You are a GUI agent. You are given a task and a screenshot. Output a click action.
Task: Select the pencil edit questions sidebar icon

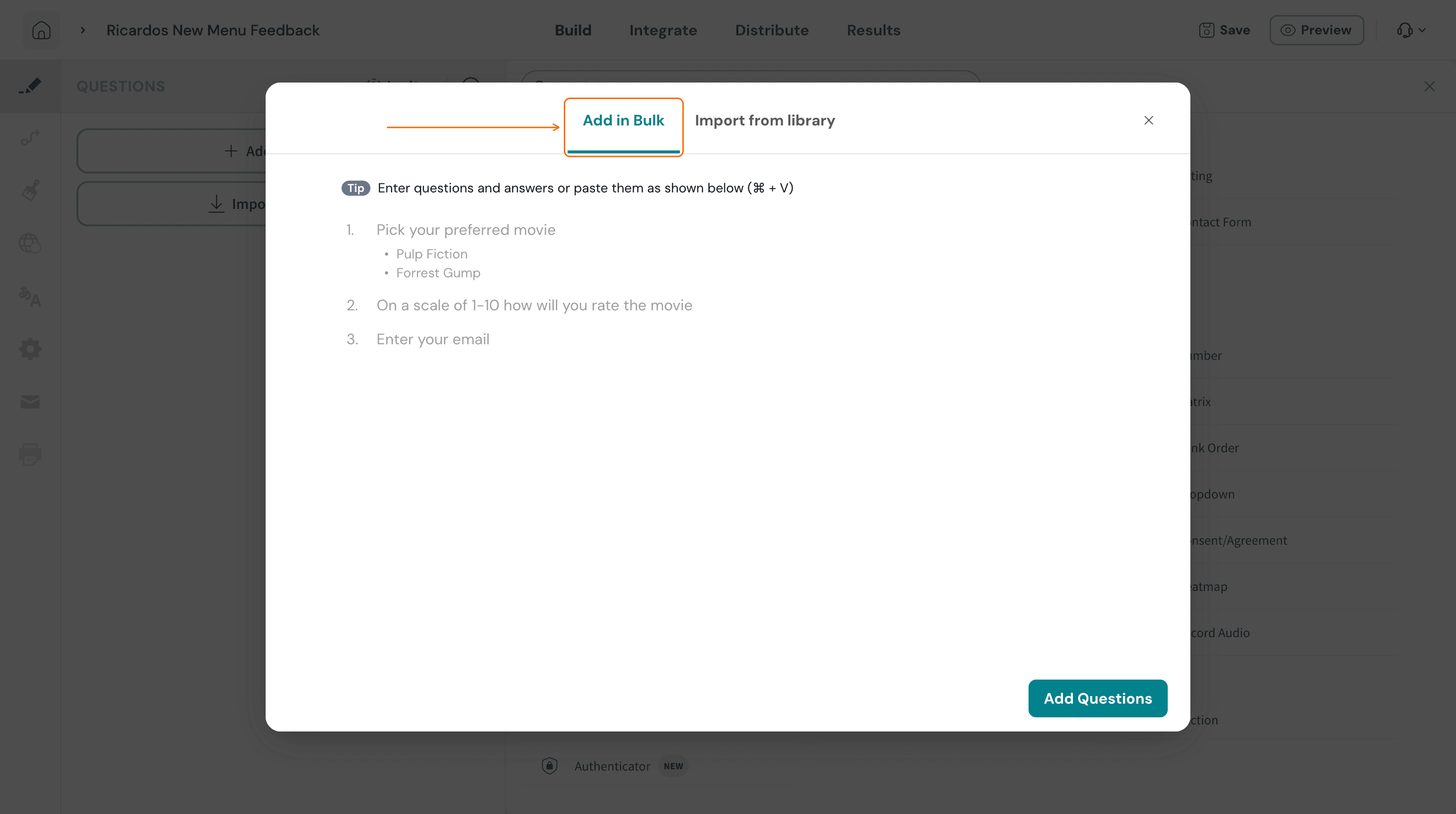click(x=30, y=86)
